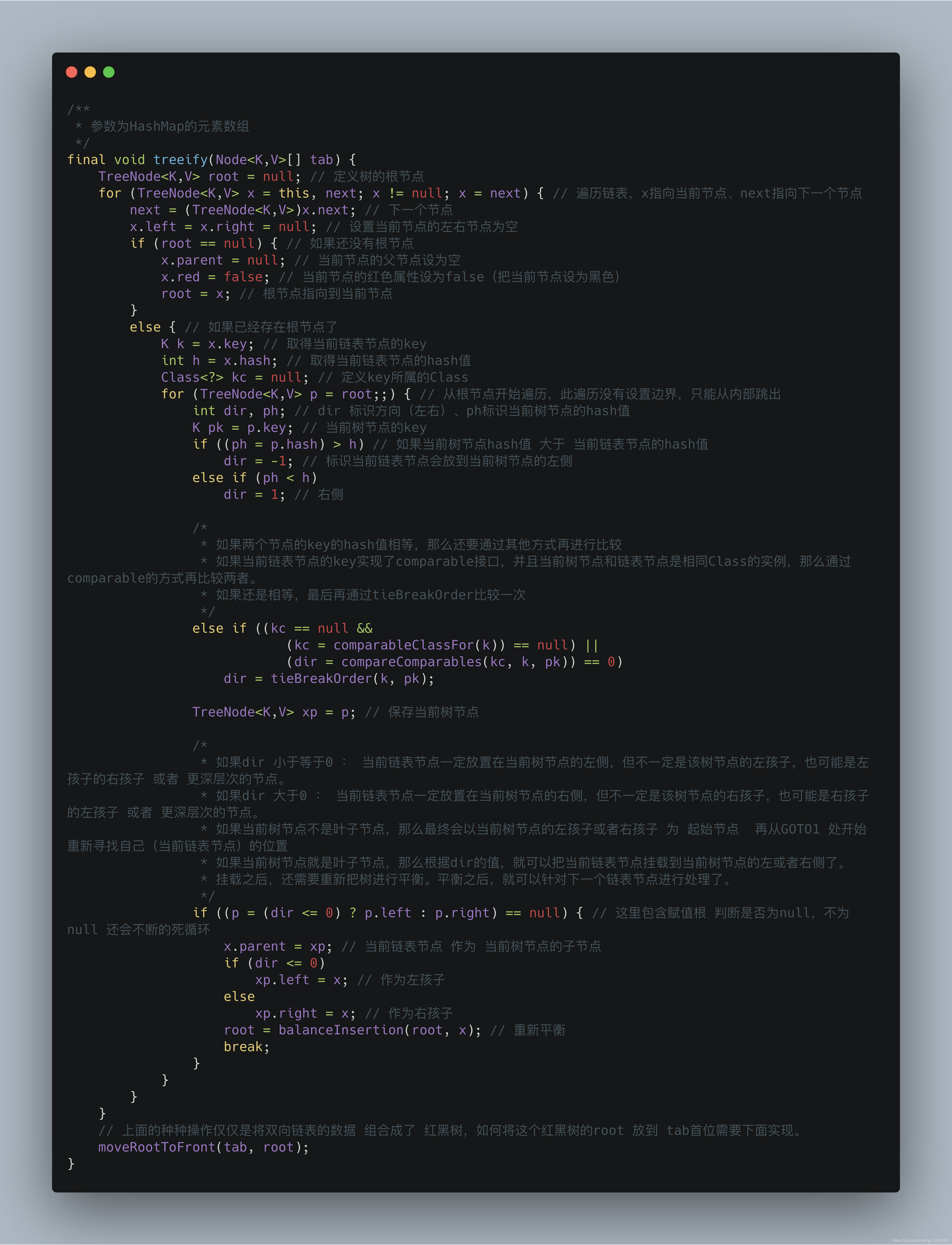
Task: Click the treeify method name
Action: point(181,160)
